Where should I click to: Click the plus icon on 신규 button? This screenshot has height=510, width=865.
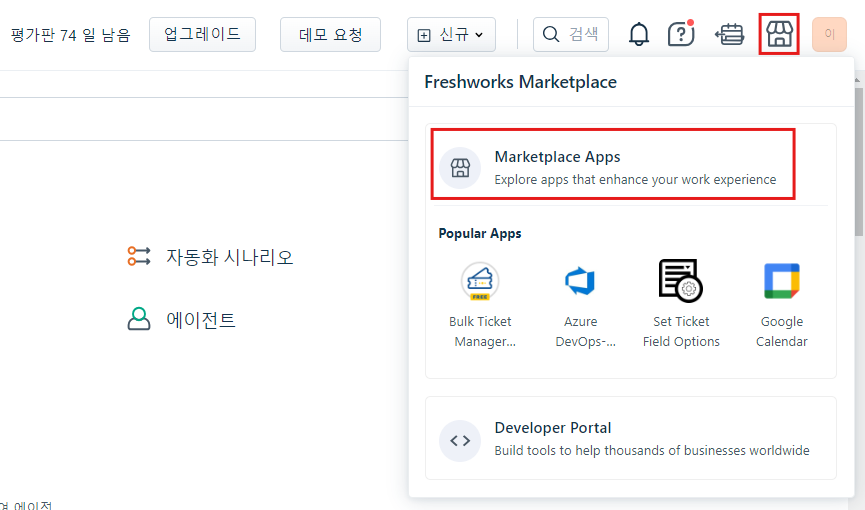coord(424,35)
